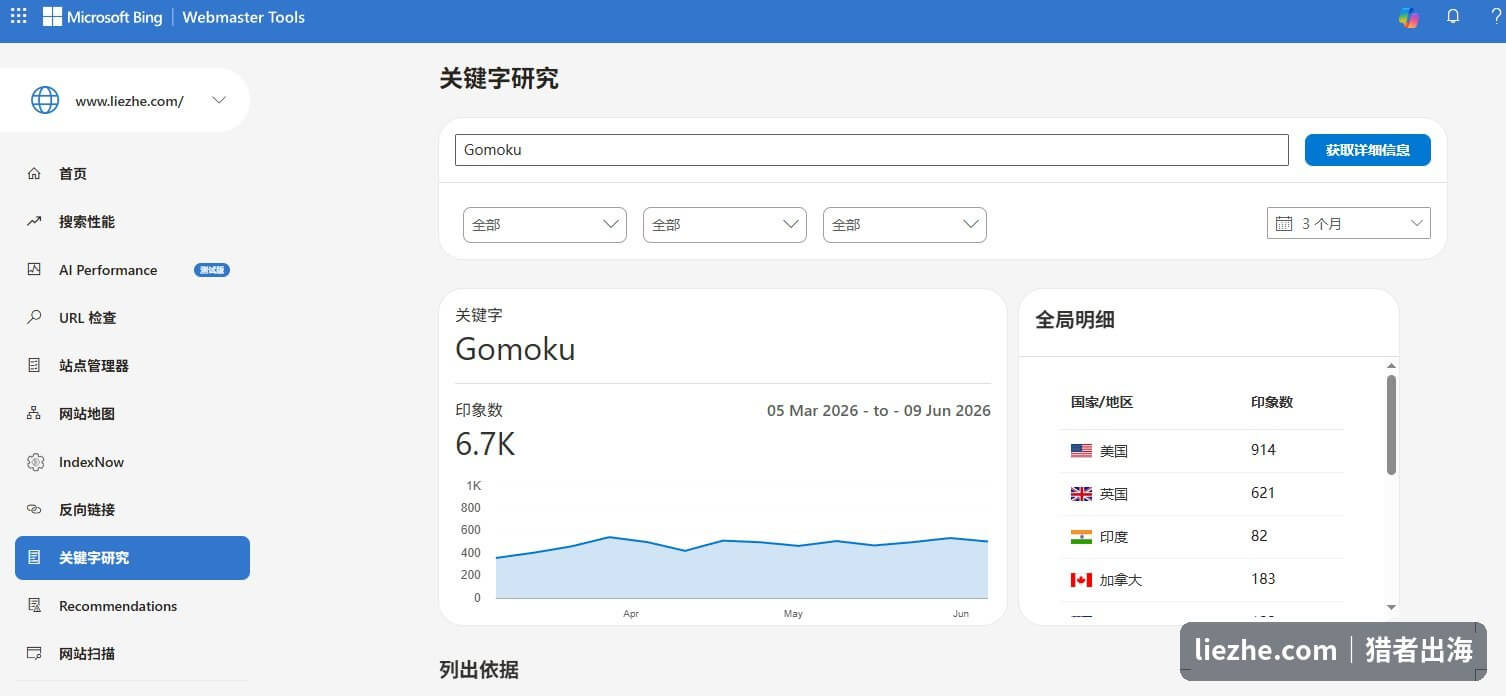Viewport: 1506px width, 696px height.
Task: Click the Canada flag icon
Action: click(x=1081, y=580)
